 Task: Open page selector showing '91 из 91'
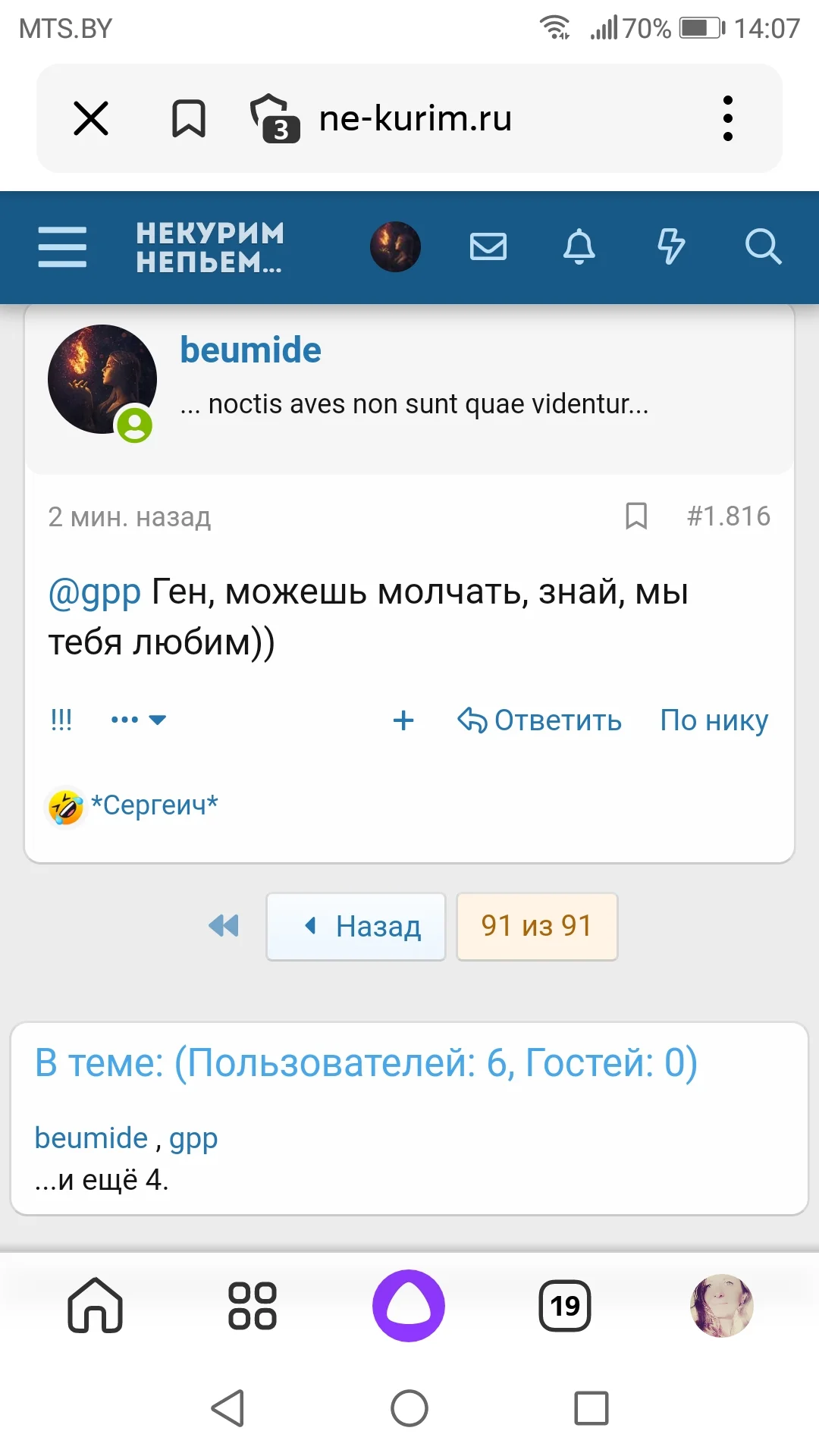[x=536, y=926]
